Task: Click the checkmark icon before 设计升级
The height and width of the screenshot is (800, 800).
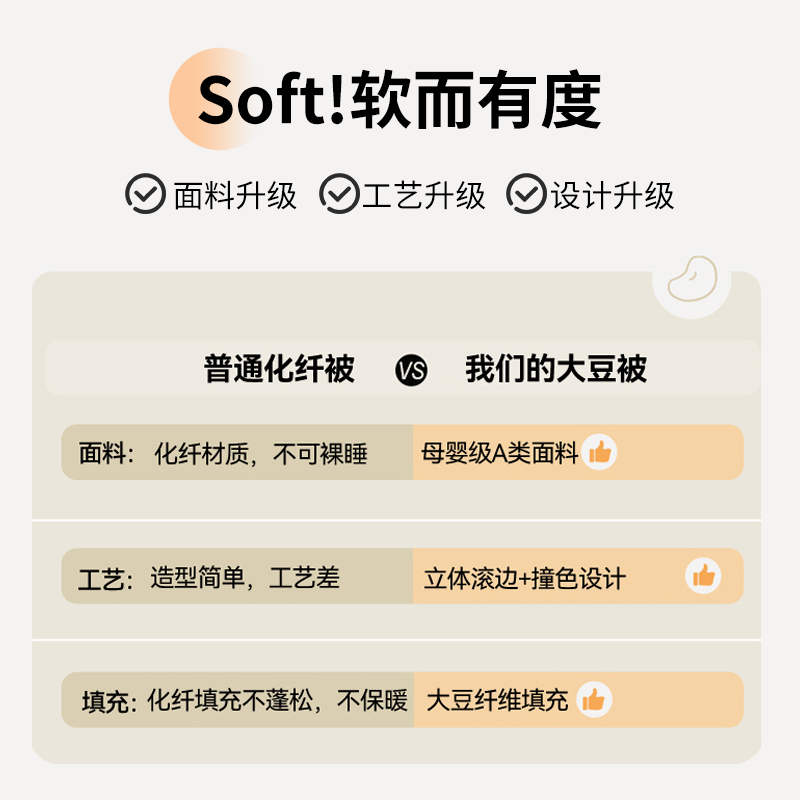Action: tap(527, 194)
